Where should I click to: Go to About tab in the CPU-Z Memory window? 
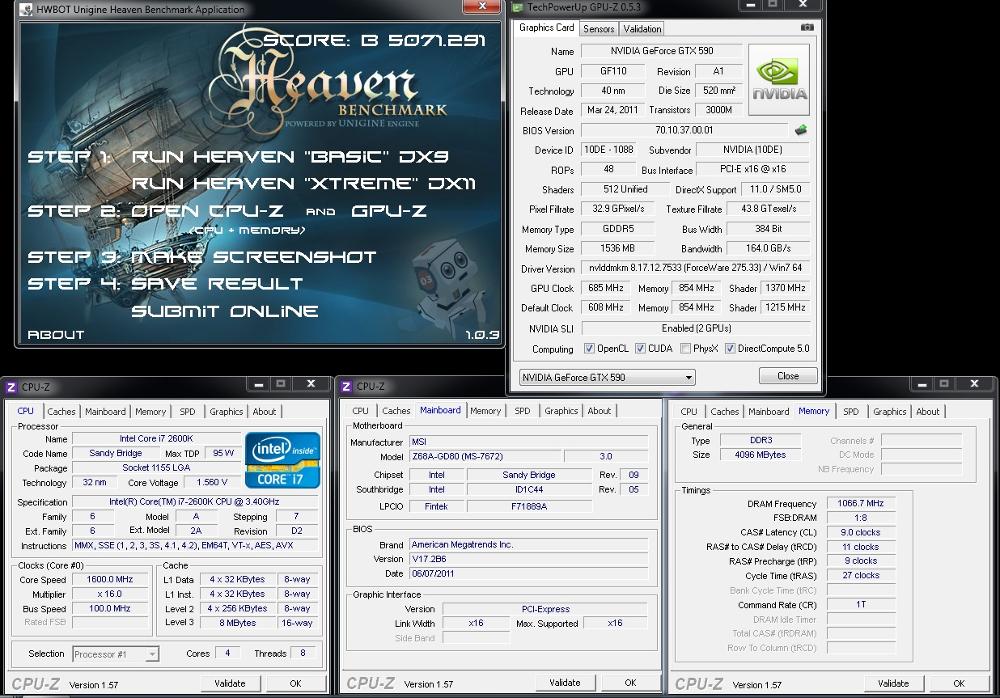point(927,412)
